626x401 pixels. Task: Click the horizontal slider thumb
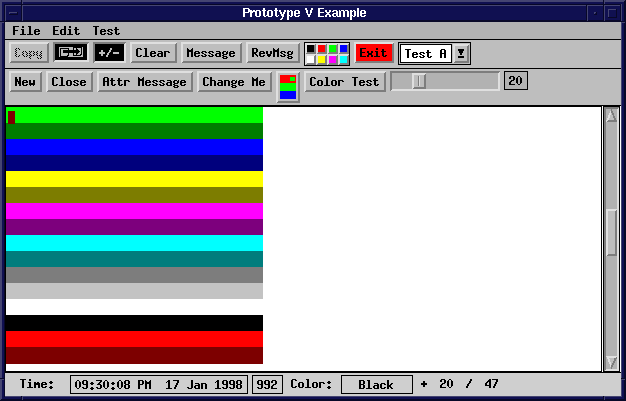[x=419, y=82]
